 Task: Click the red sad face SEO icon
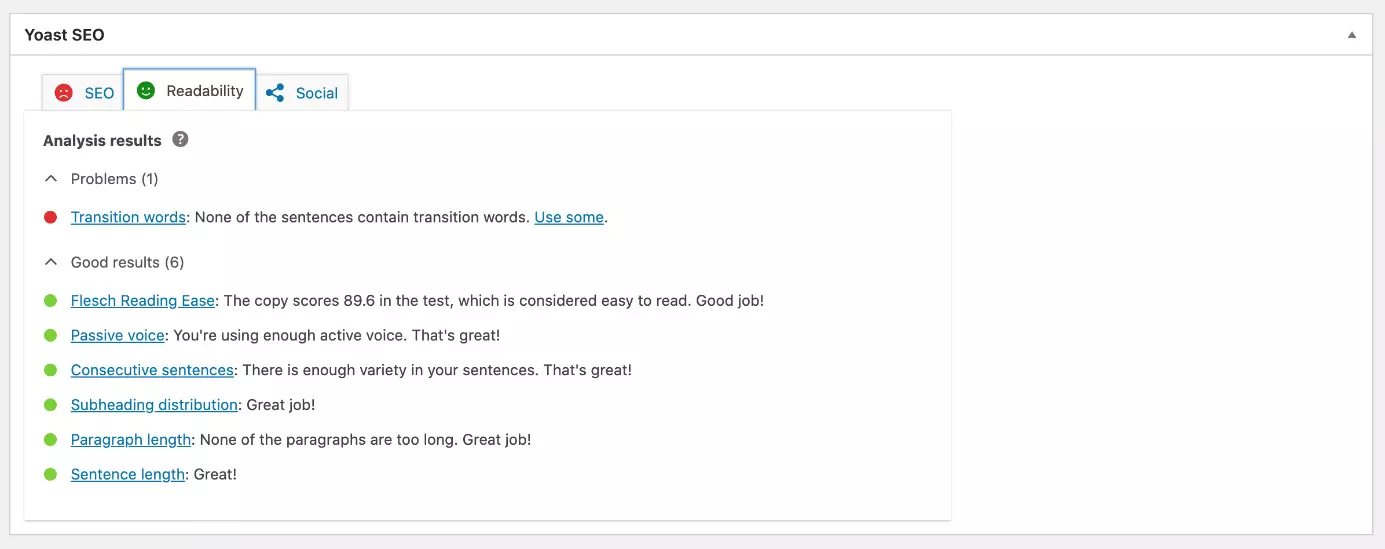click(64, 93)
